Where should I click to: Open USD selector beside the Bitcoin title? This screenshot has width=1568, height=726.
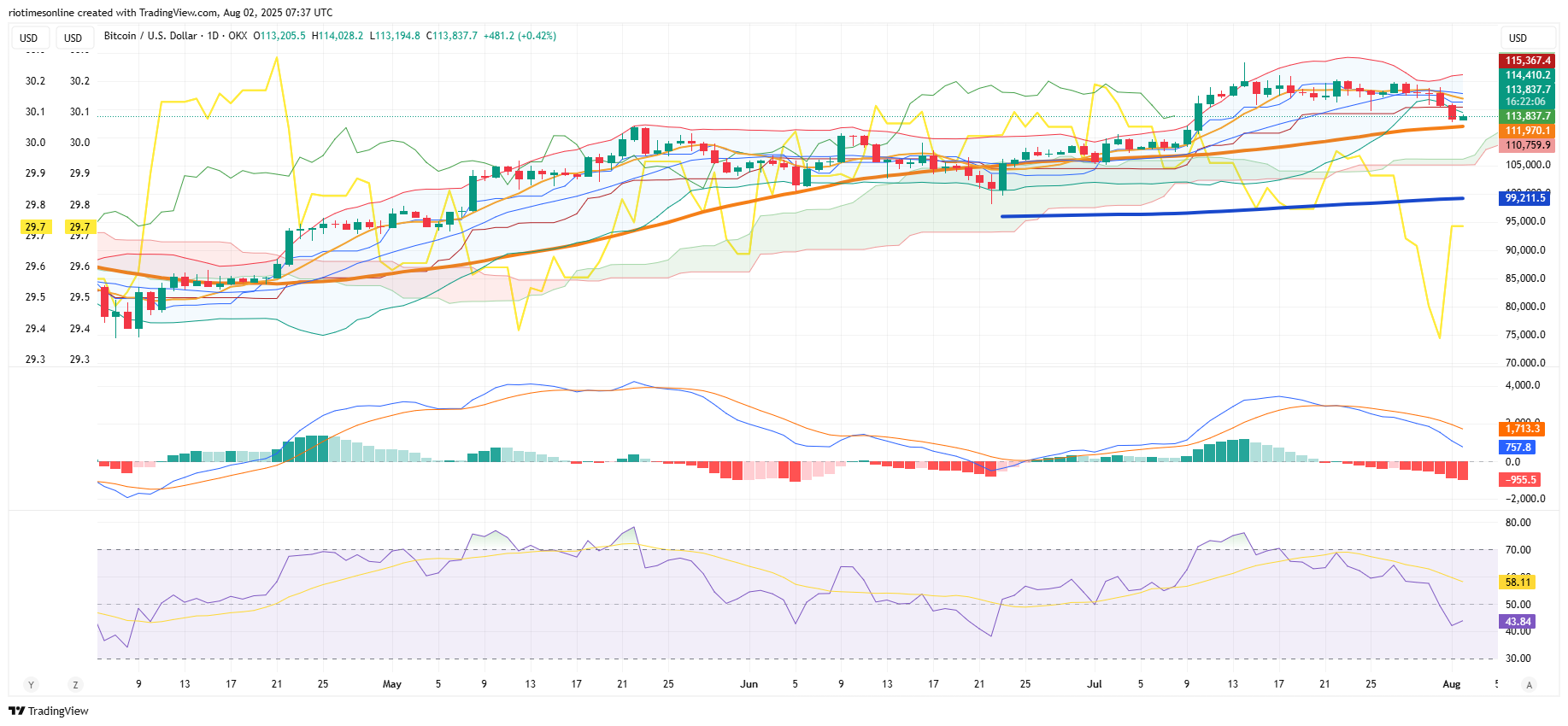pos(73,38)
